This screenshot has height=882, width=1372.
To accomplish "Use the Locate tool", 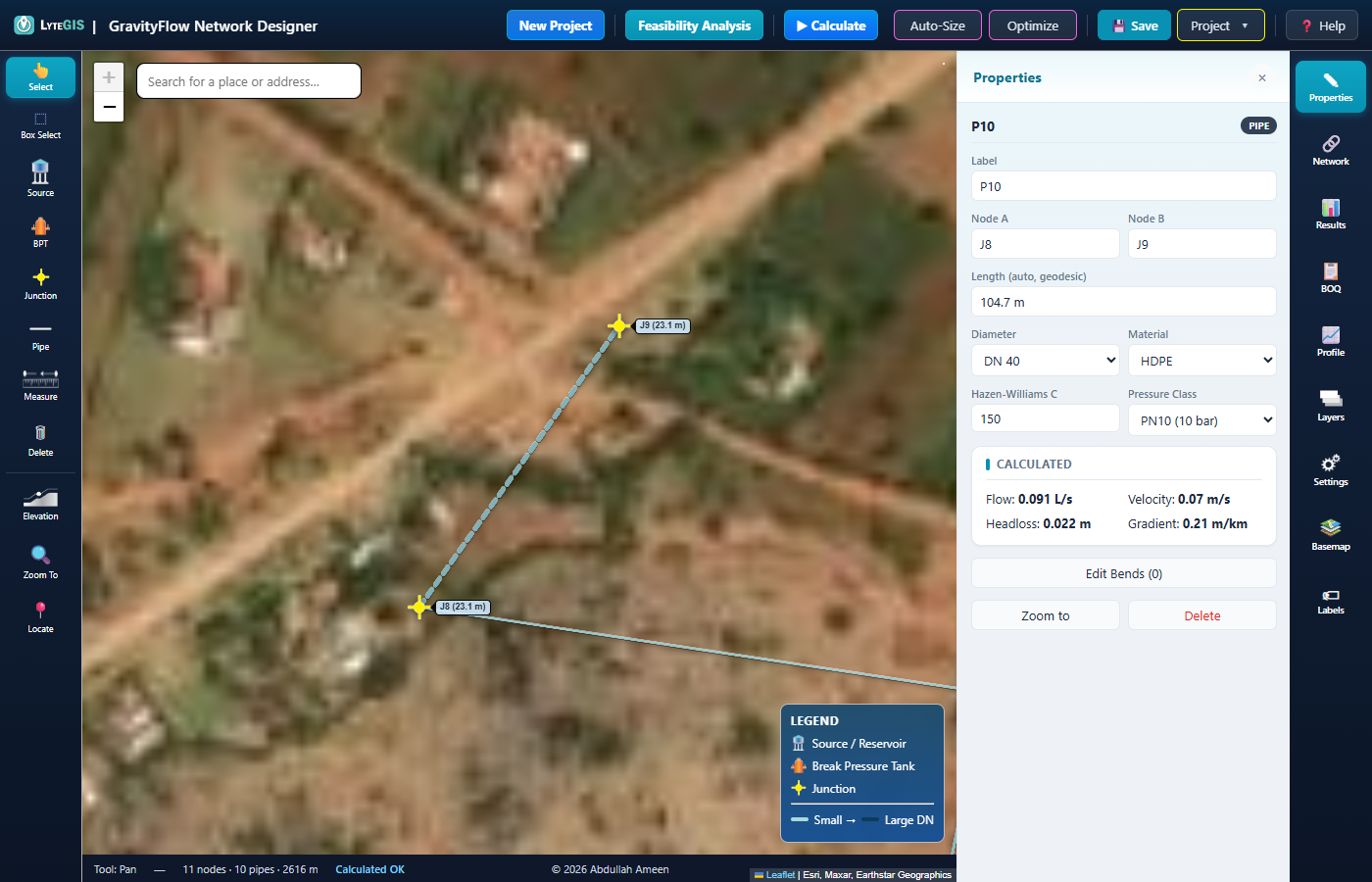I will (40, 616).
